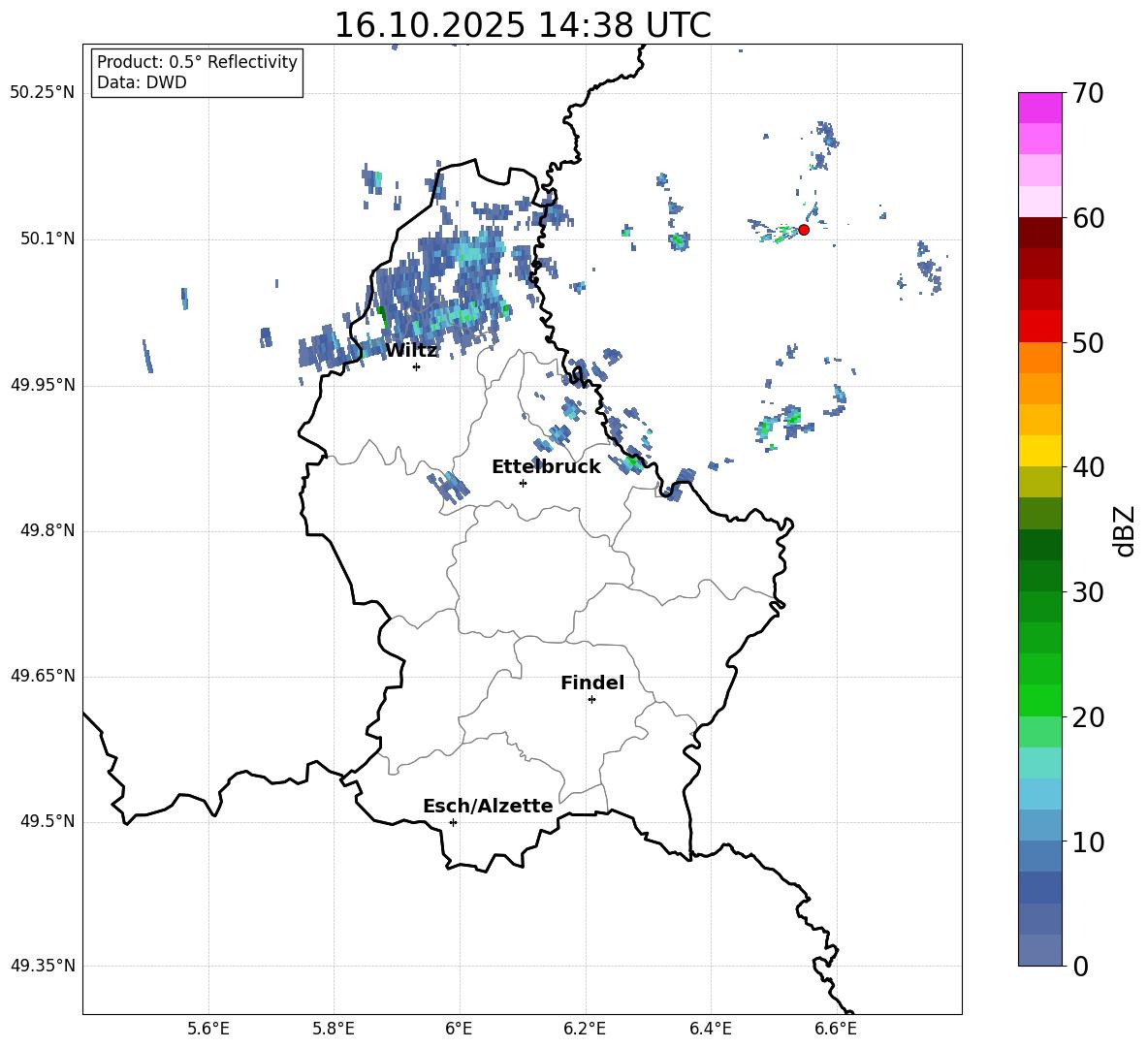Screen dimensions: 1148x1048
Task: Click the red radar site dot
Action: (803, 230)
